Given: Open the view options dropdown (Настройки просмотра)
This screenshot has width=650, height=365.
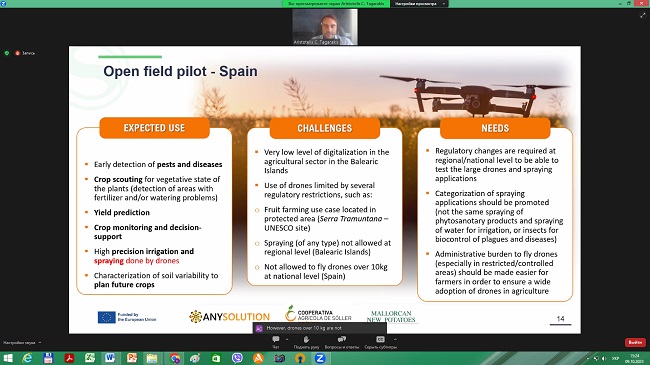Looking at the screenshot, I should pos(419,4).
